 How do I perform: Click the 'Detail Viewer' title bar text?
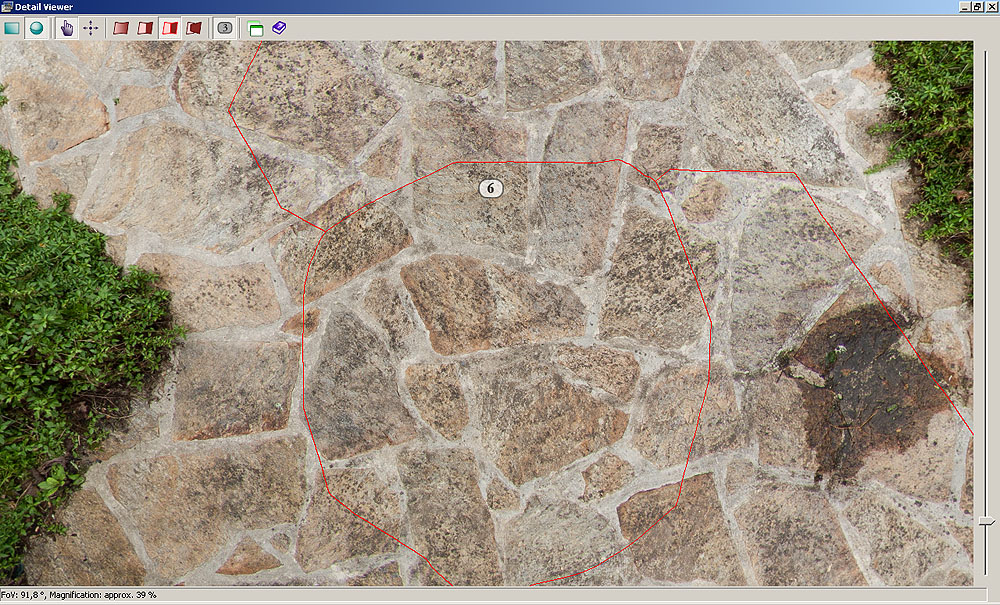(x=44, y=7)
